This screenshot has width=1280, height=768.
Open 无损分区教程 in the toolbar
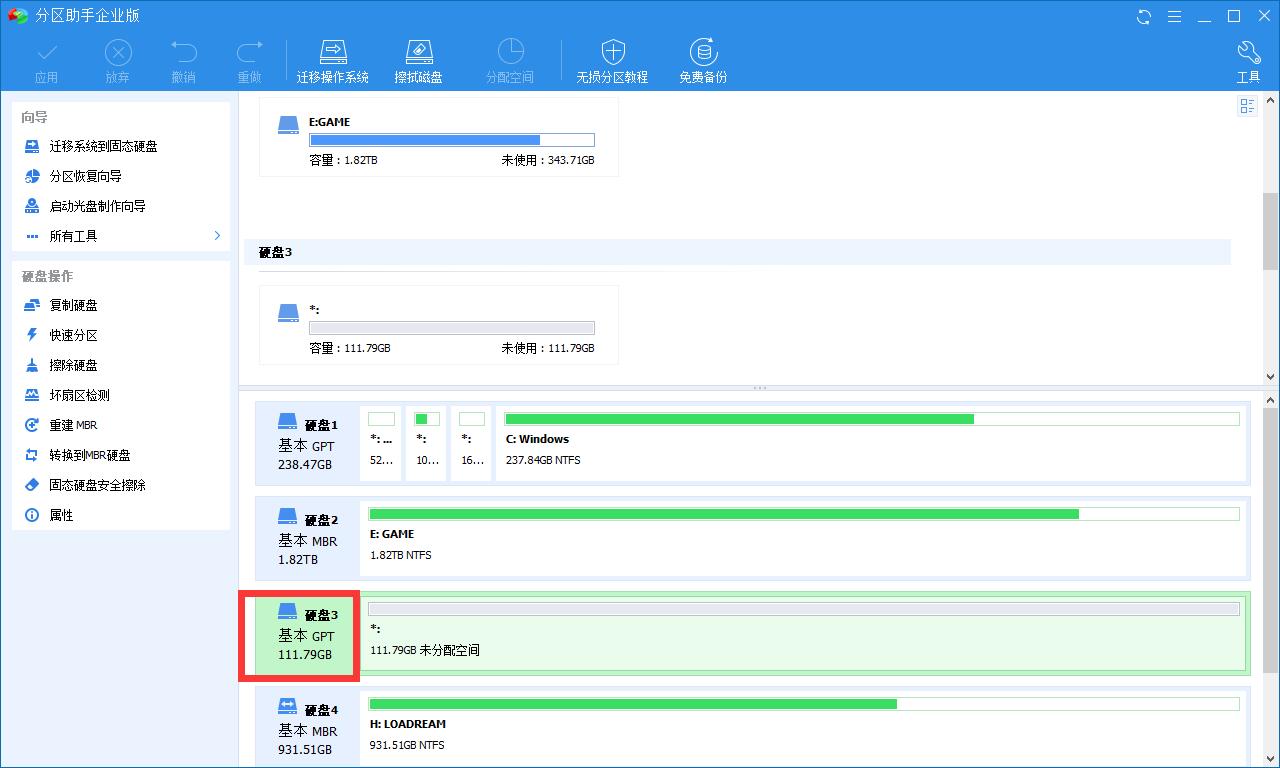[612, 62]
